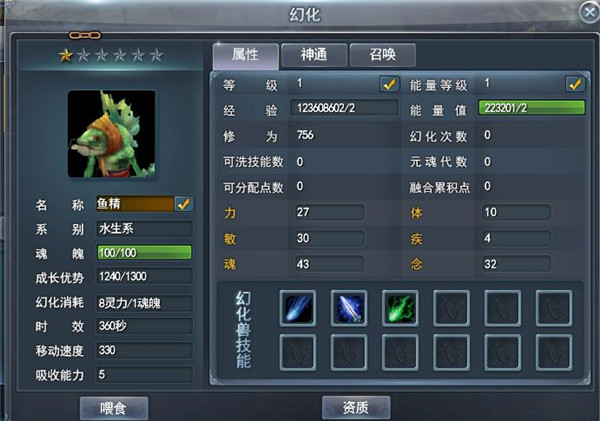Screen dimensions: 600x421
Task: Click the gold chain link icon
Action: [x=85, y=36]
